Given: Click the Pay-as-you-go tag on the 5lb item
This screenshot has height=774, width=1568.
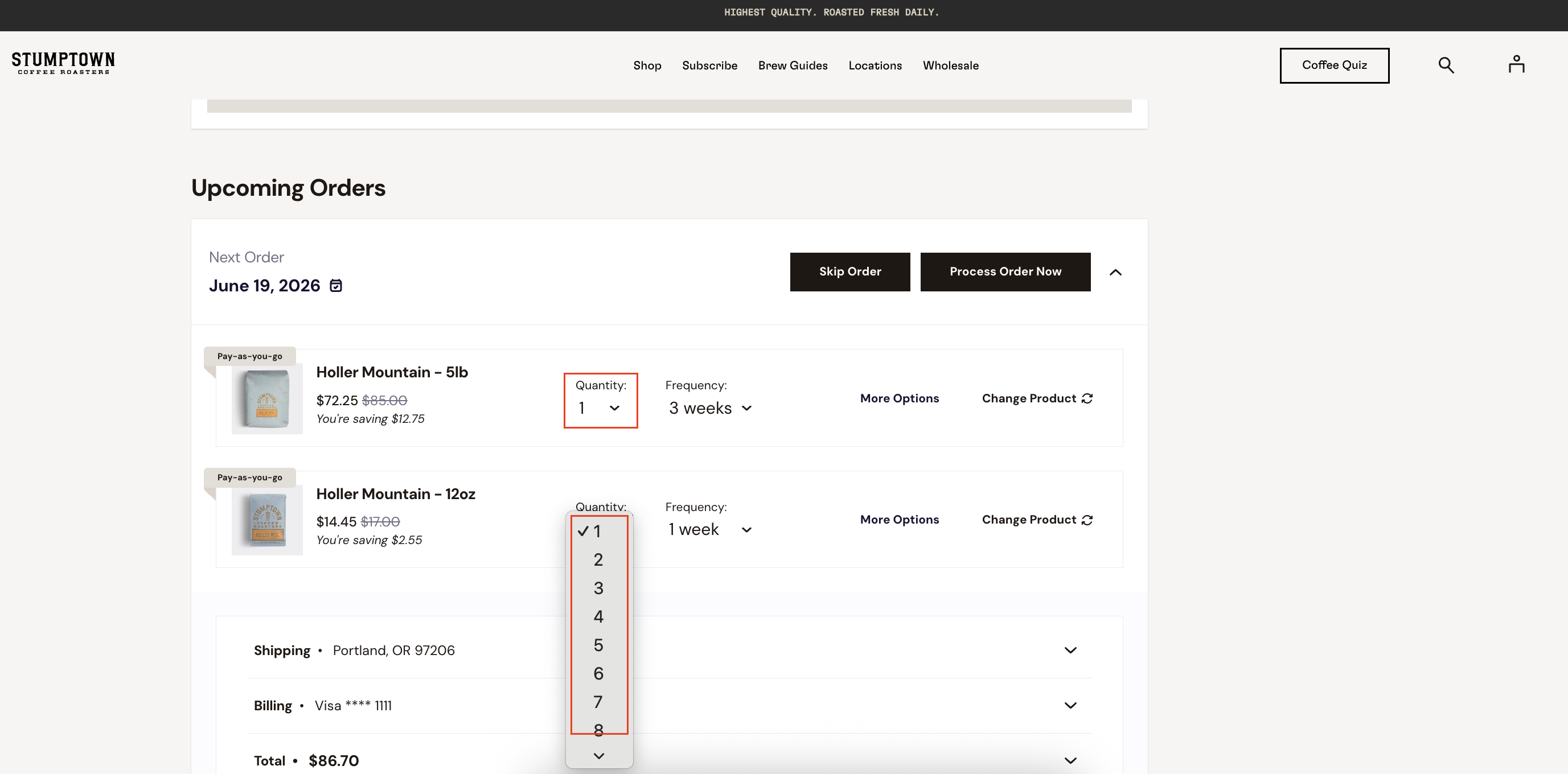Looking at the screenshot, I should (x=249, y=356).
